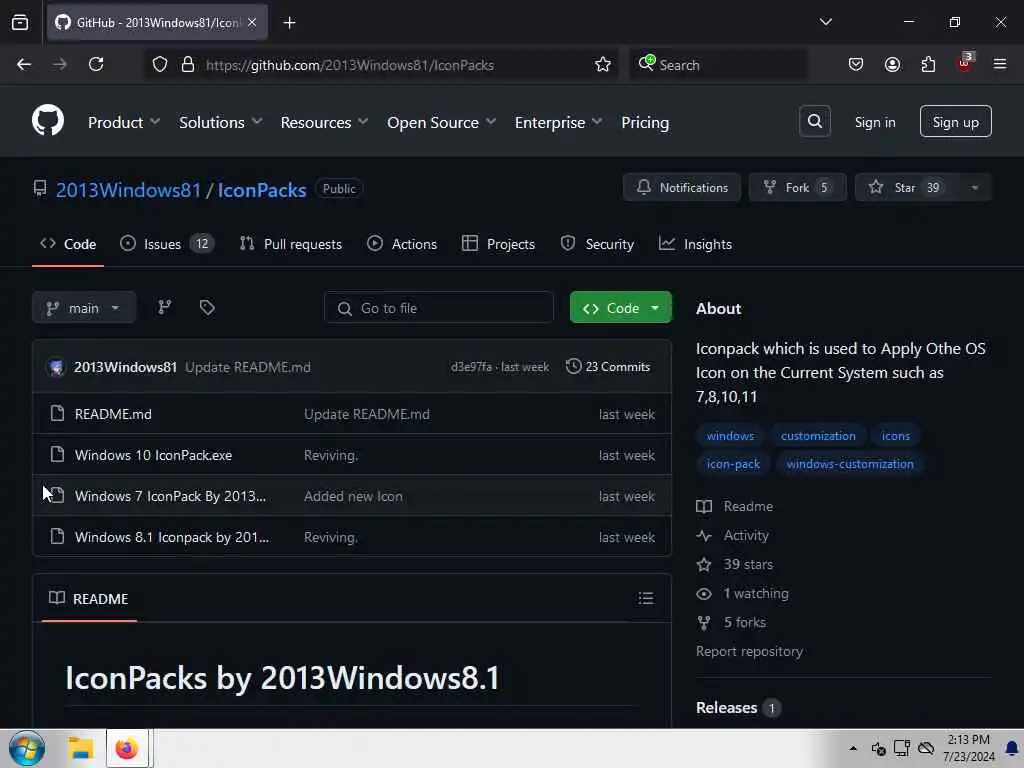Click the Windows Start orb
This screenshot has height=768, width=1024.
point(27,748)
